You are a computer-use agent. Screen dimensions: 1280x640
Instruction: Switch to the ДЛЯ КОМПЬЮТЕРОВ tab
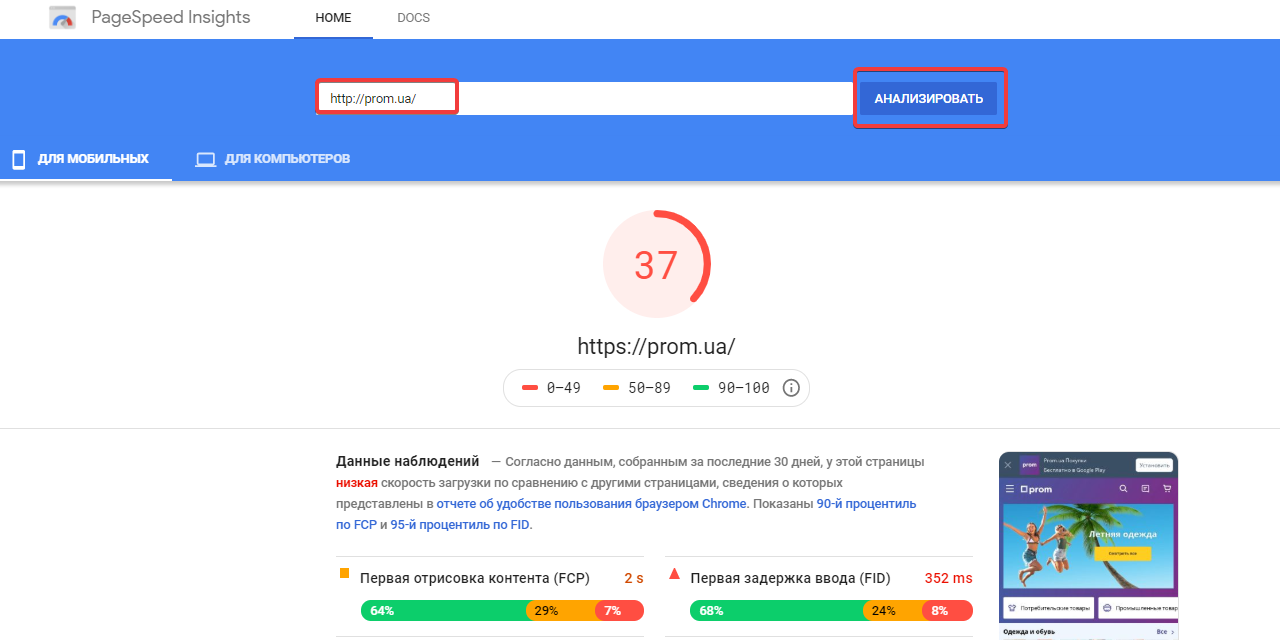pos(273,159)
